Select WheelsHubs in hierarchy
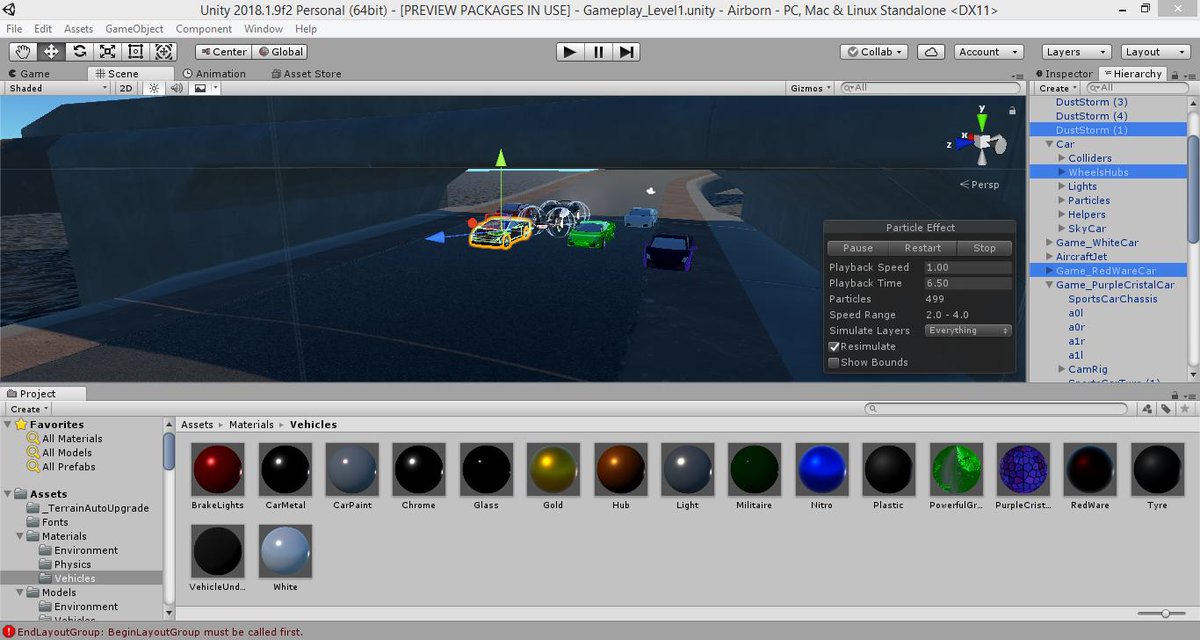The image size is (1200, 640). pos(1098,172)
